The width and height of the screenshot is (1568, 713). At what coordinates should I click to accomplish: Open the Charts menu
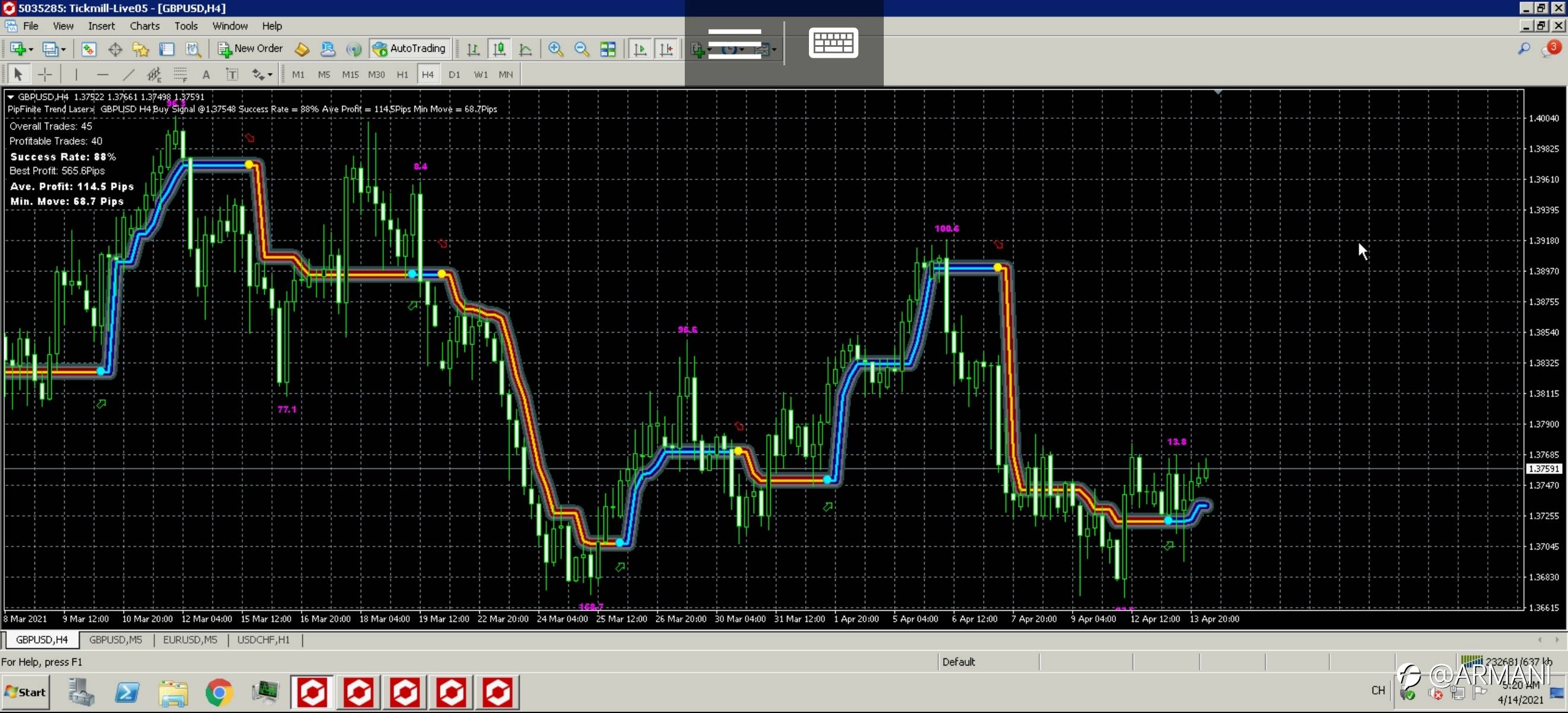[144, 26]
